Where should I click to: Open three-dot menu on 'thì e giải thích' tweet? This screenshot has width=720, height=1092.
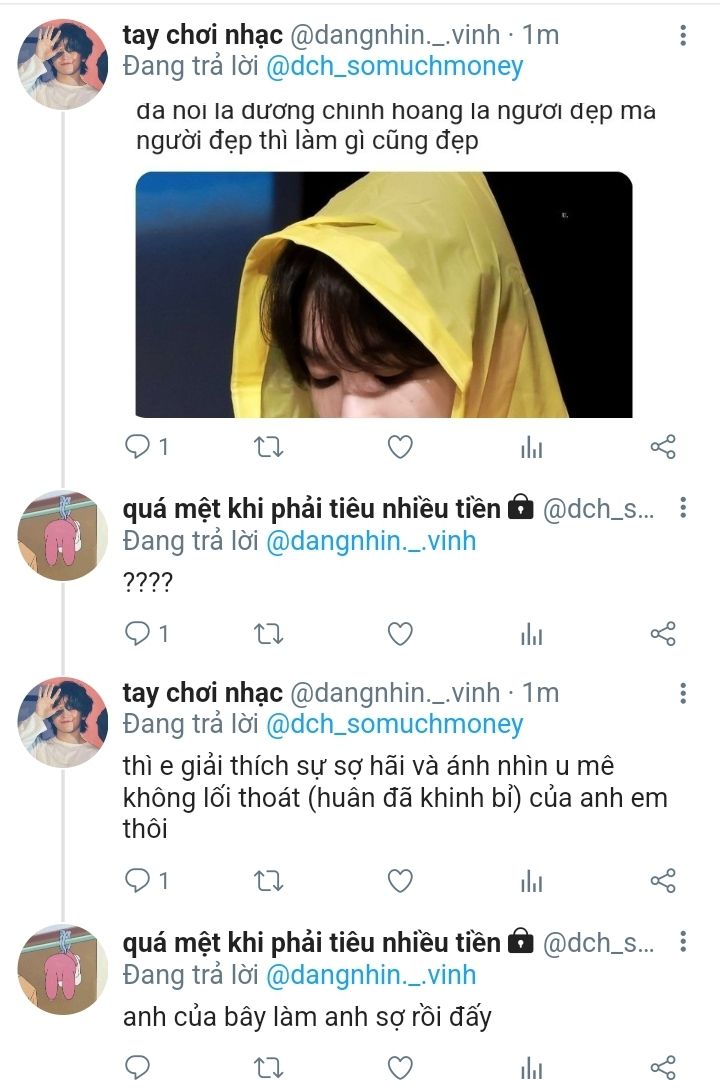tap(683, 693)
